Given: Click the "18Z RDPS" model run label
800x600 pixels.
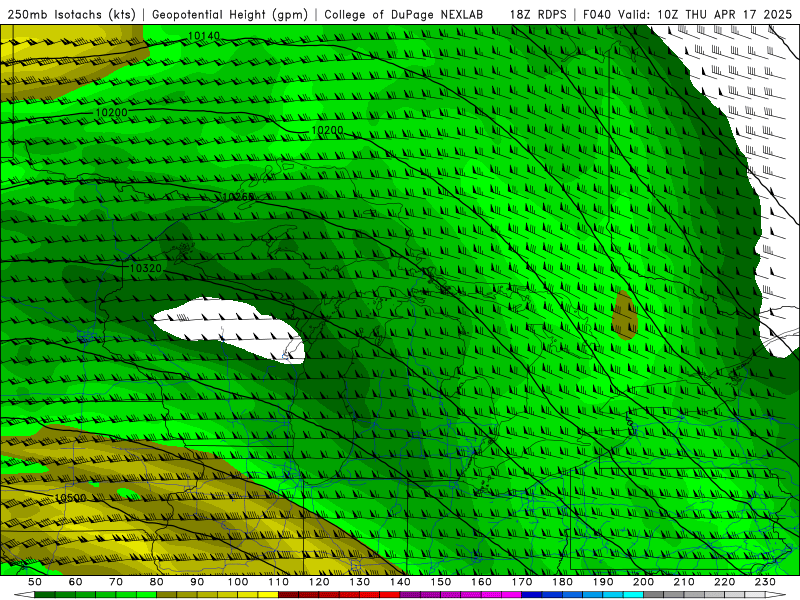Looking at the screenshot, I should tap(538, 15).
